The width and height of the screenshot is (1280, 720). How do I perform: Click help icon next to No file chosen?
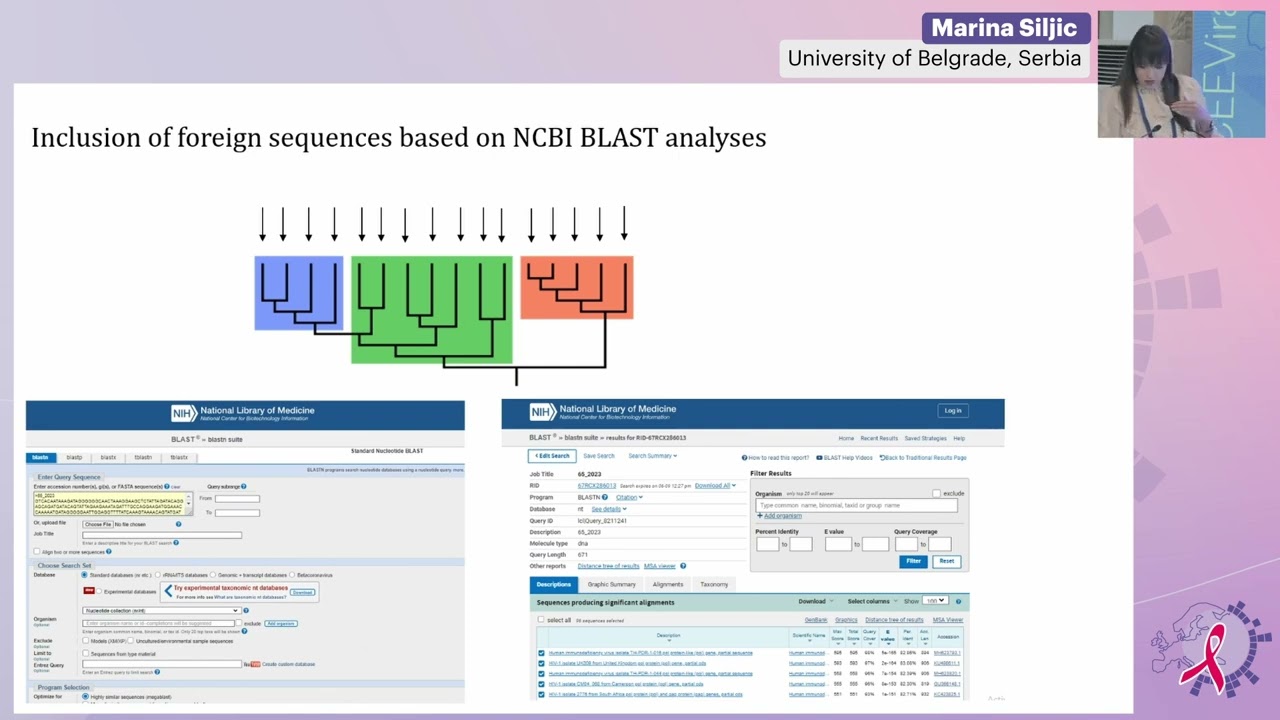pyautogui.click(x=179, y=524)
